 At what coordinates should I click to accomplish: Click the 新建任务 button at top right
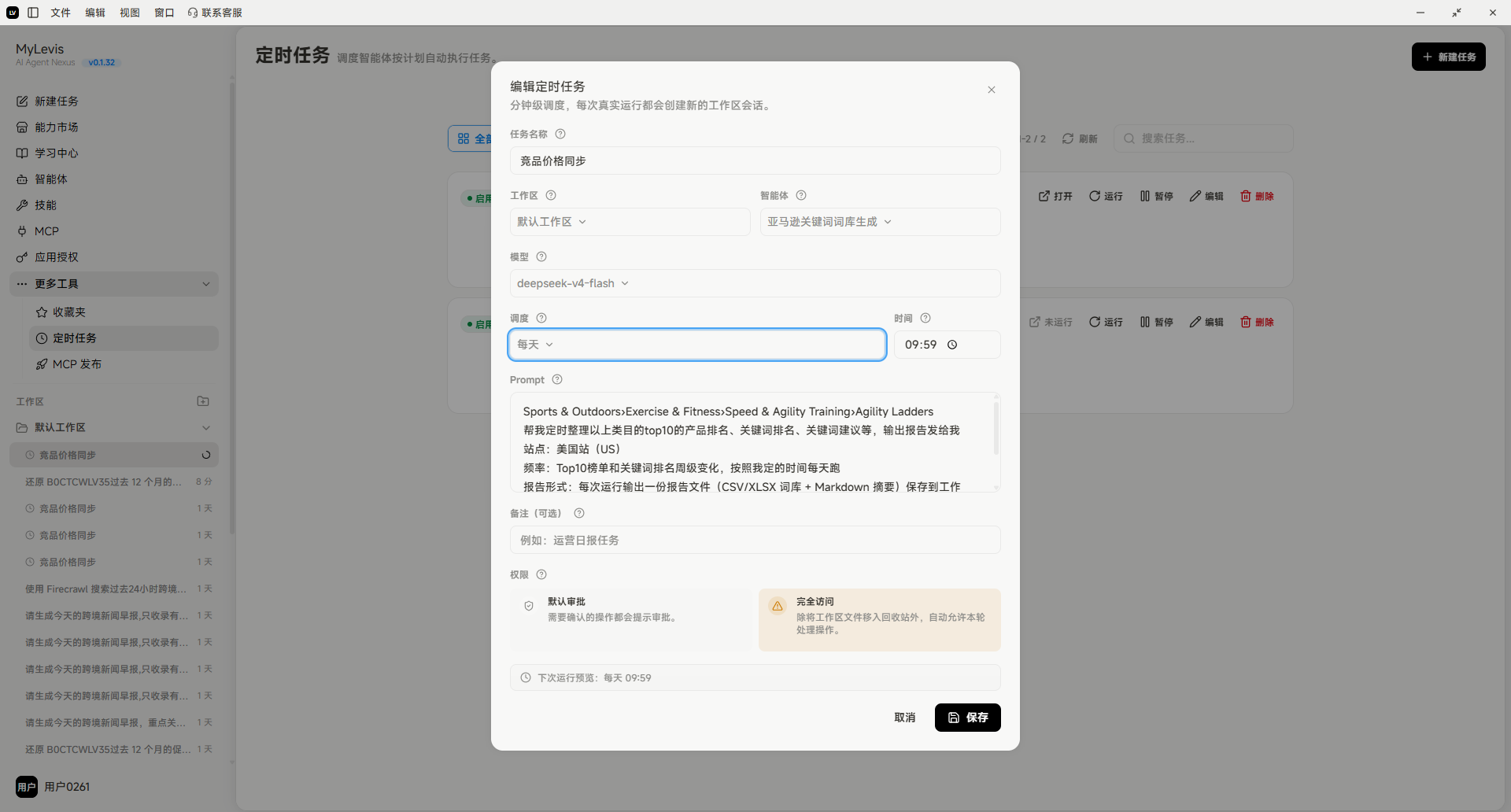(x=1448, y=57)
